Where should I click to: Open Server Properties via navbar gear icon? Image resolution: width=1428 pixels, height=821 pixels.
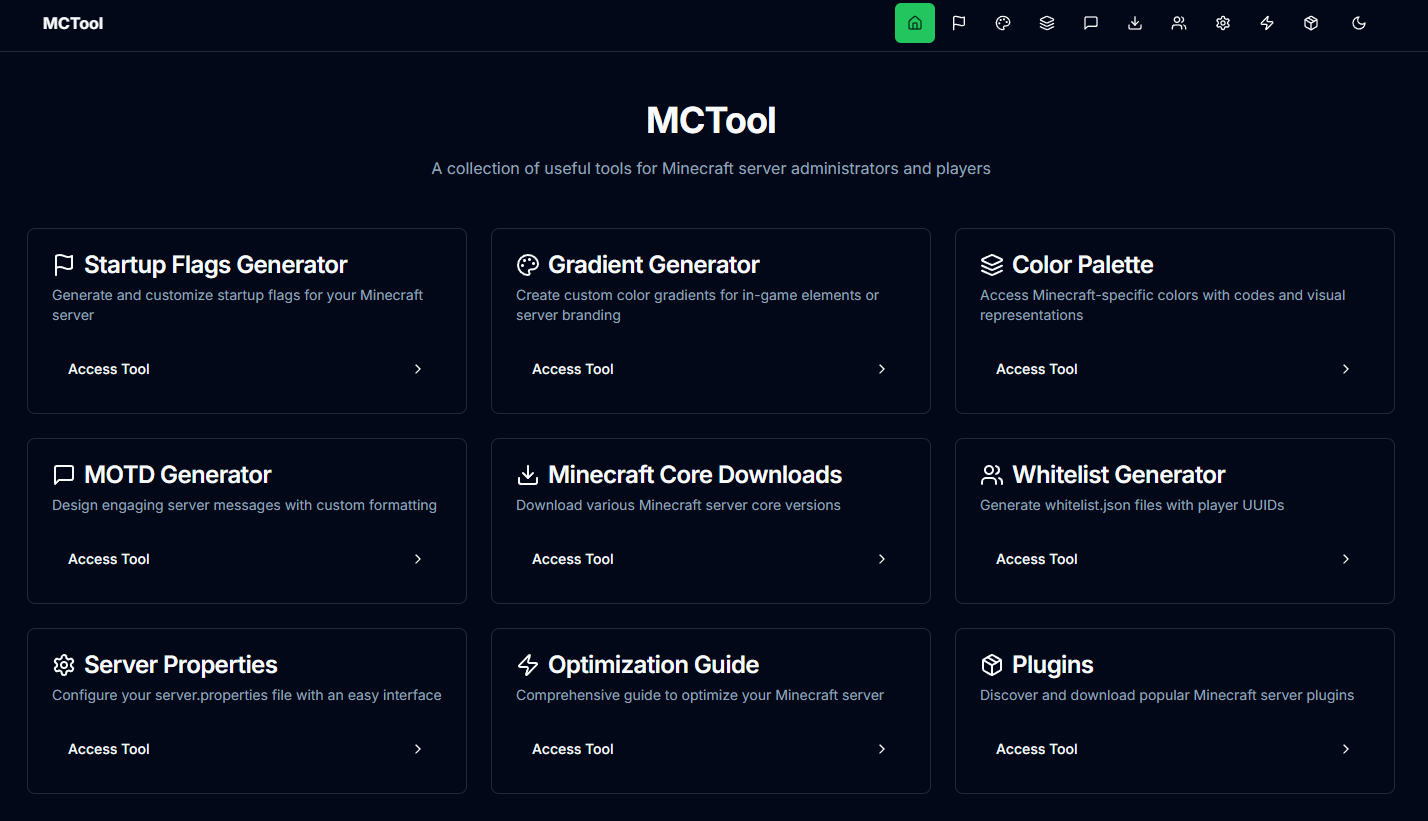[1223, 23]
